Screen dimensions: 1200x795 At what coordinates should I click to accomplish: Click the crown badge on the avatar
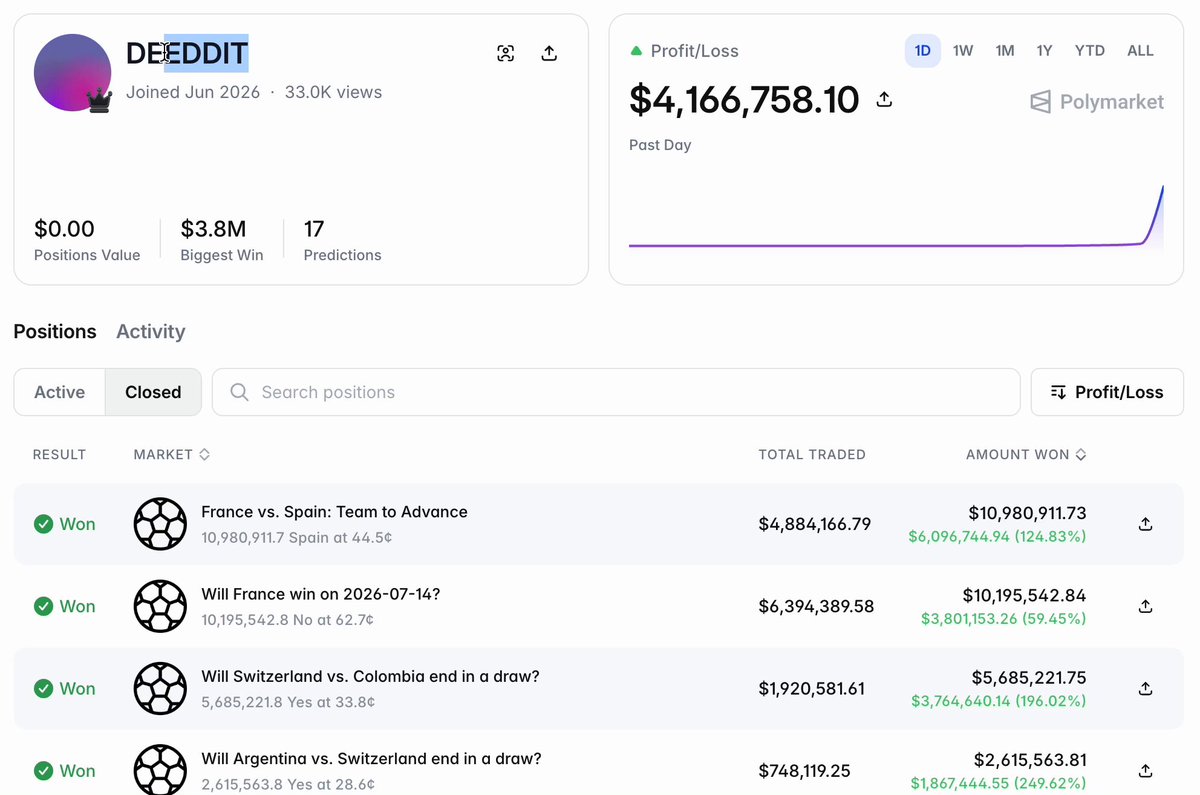tap(99, 100)
